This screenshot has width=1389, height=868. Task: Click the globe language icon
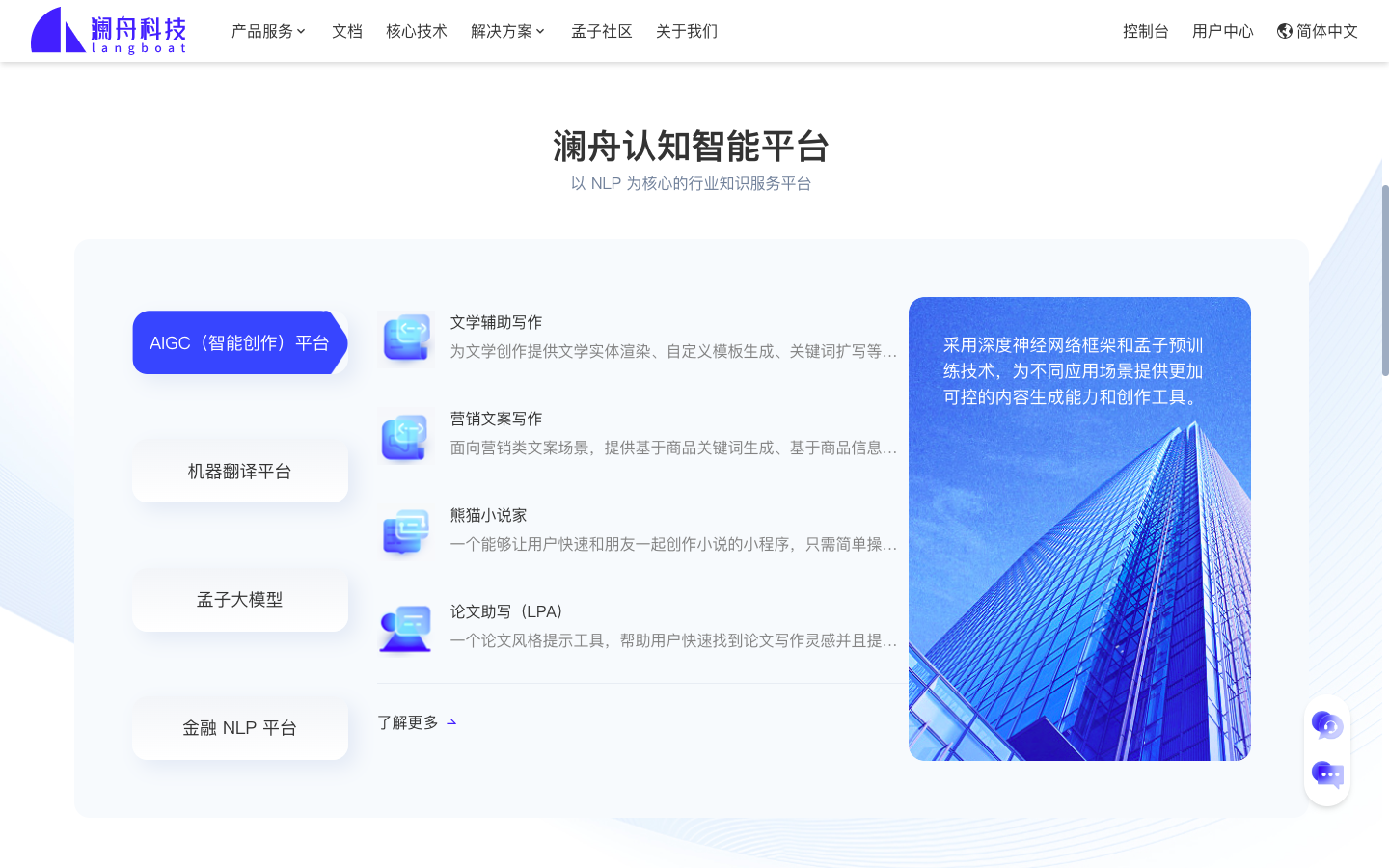(x=1285, y=31)
